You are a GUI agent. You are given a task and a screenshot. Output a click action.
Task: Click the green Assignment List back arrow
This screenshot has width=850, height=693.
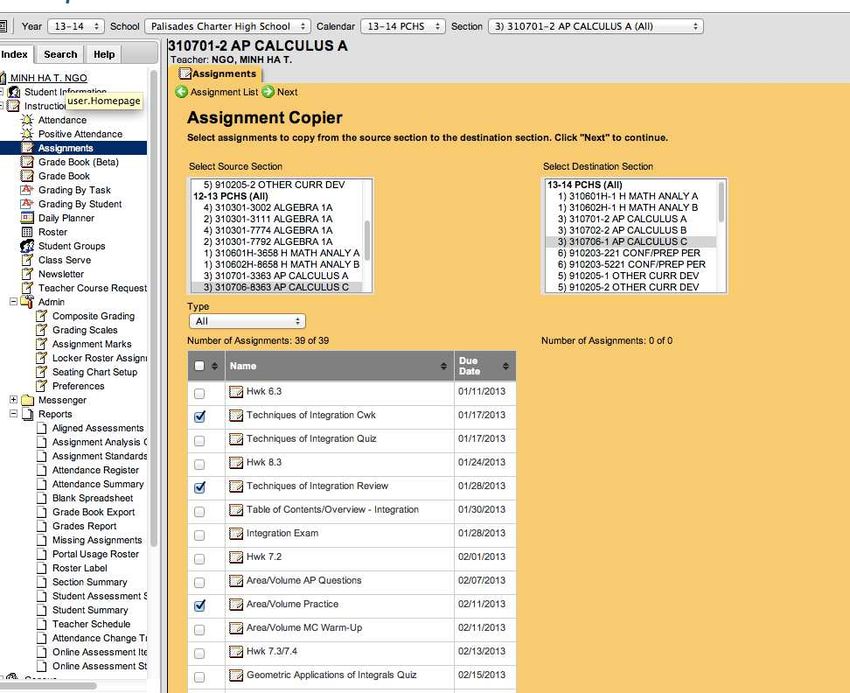tap(182, 92)
